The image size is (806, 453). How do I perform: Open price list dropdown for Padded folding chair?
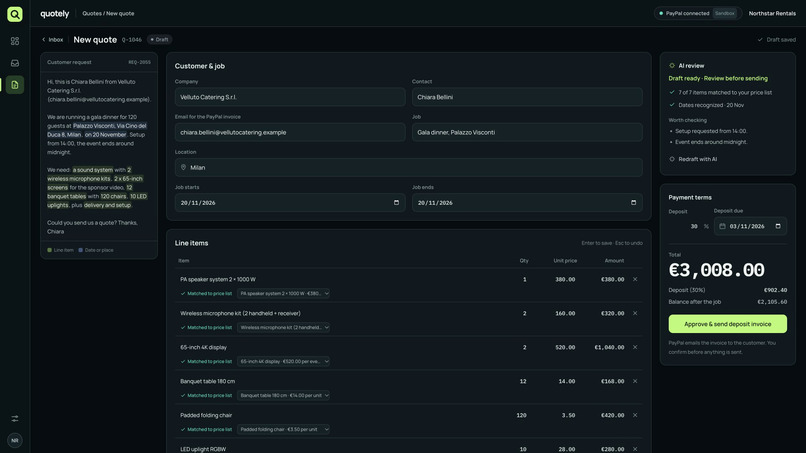[x=283, y=429]
